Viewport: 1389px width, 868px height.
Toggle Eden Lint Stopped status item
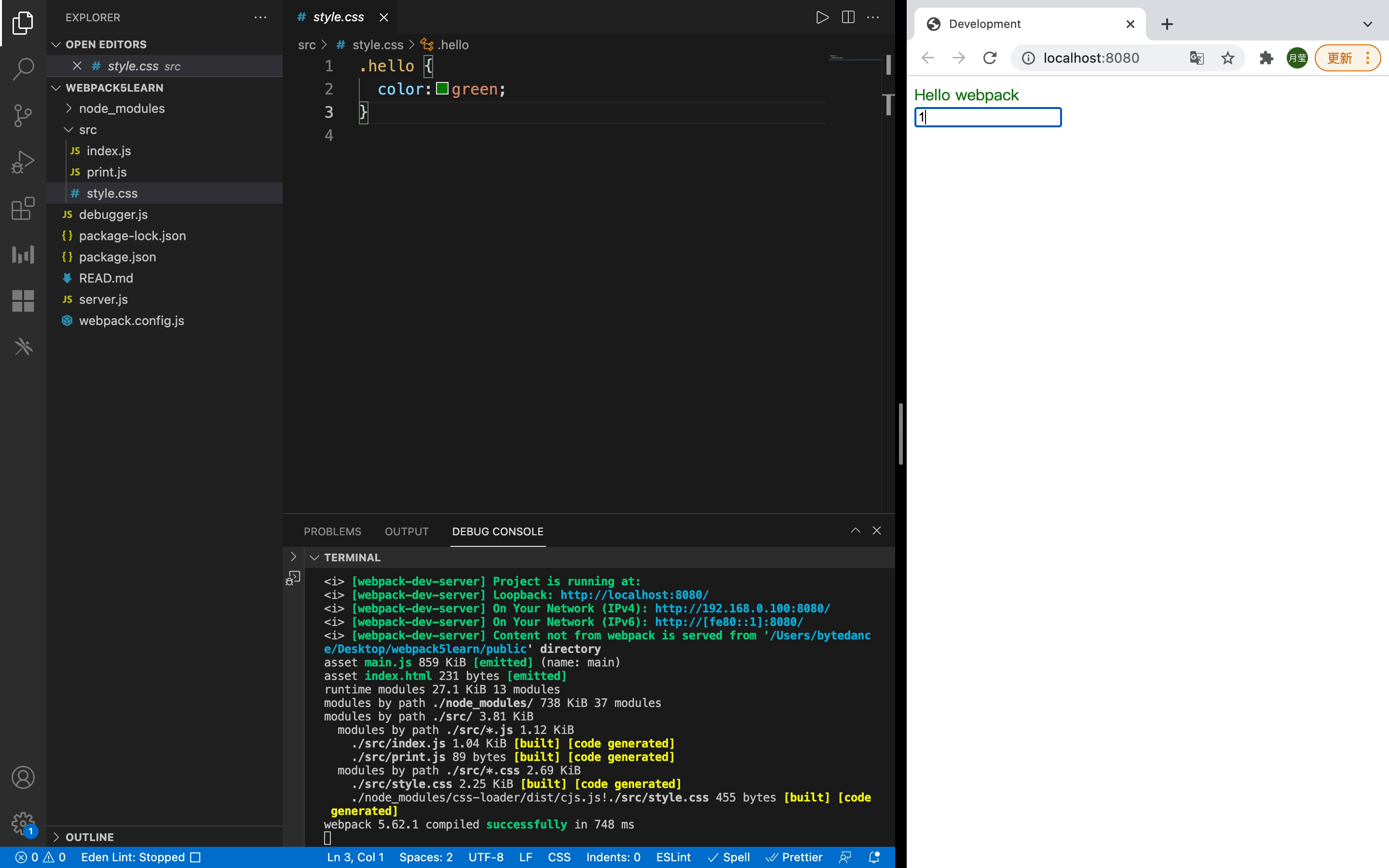pyautogui.click(x=141, y=857)
